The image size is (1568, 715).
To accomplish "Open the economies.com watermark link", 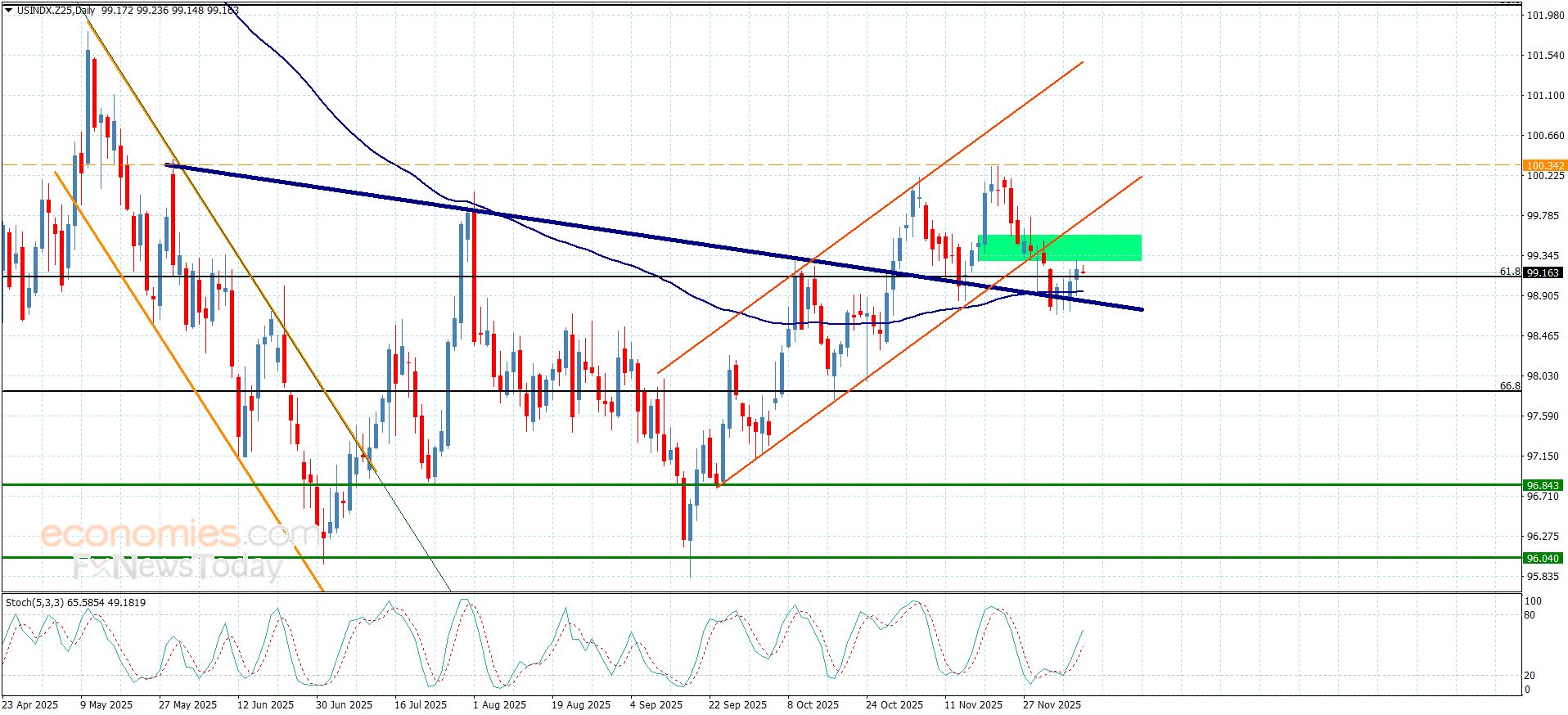I will click(x=178, y=535).
